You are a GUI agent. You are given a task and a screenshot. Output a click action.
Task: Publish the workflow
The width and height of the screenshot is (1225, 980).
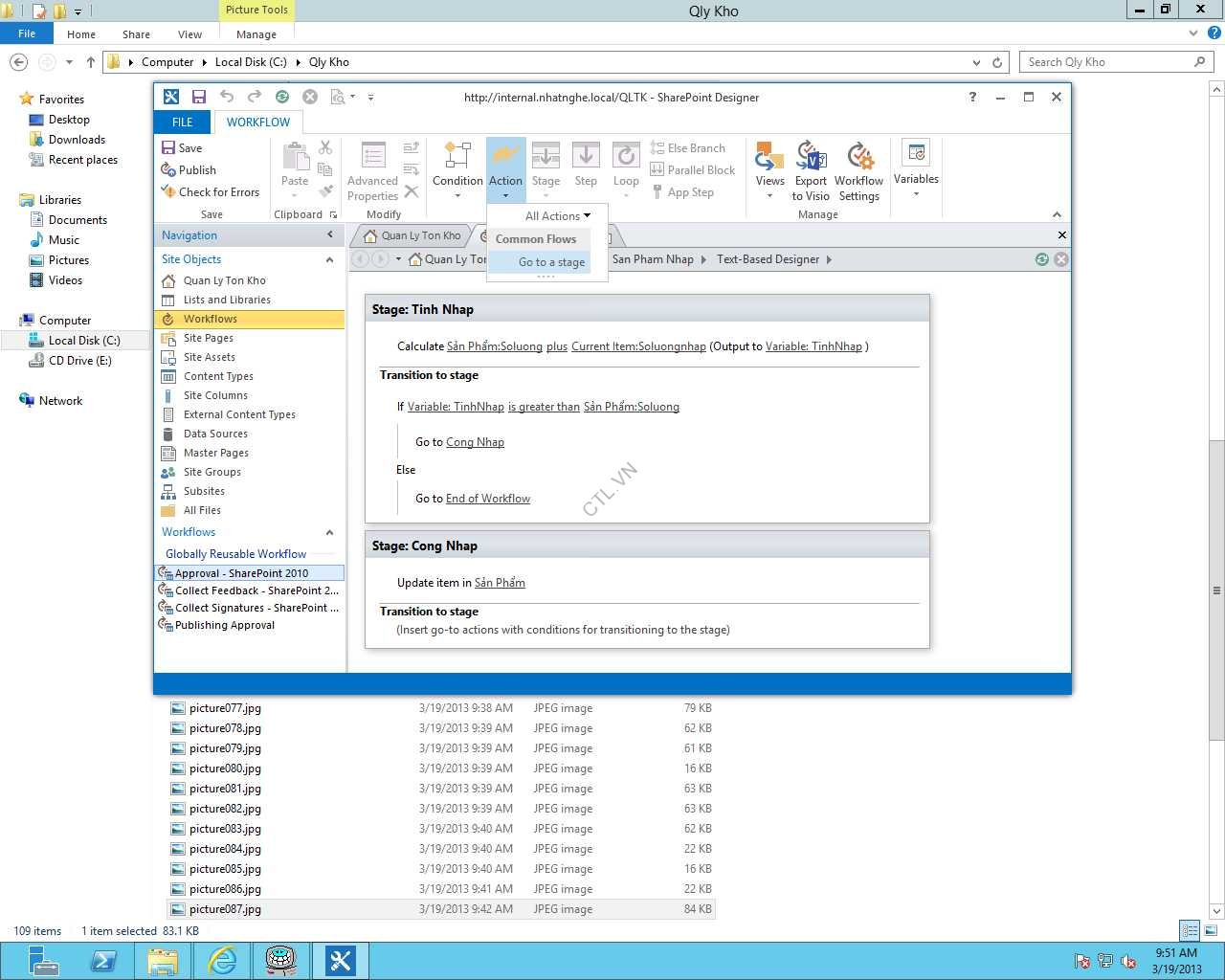point(188,170)
